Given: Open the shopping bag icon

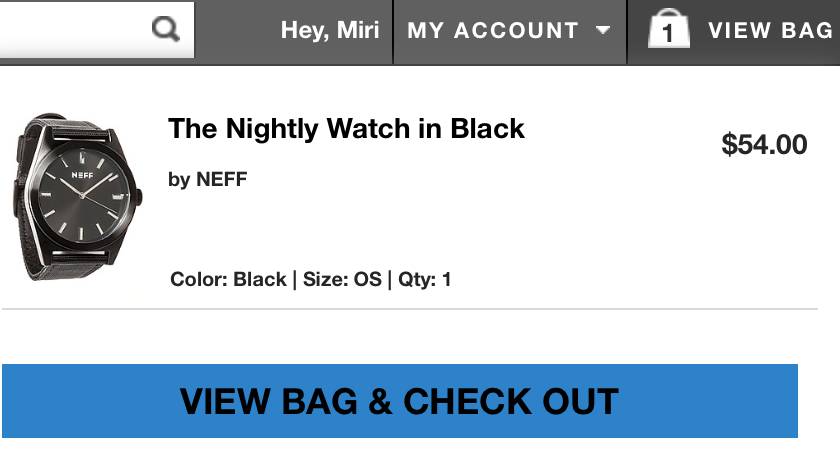Looking at the screenshot, I should (669, 28).
